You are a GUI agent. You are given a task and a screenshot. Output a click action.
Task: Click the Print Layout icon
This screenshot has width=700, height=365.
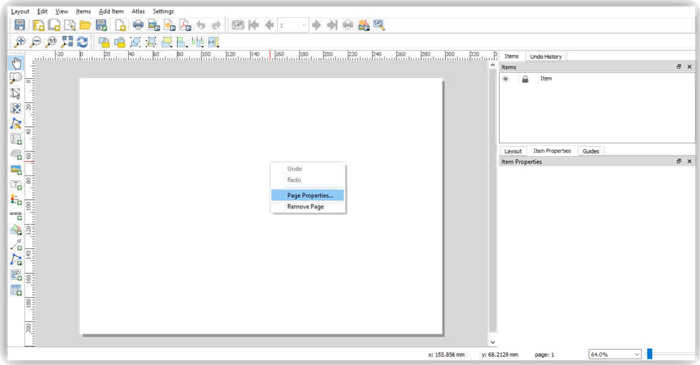138,25
